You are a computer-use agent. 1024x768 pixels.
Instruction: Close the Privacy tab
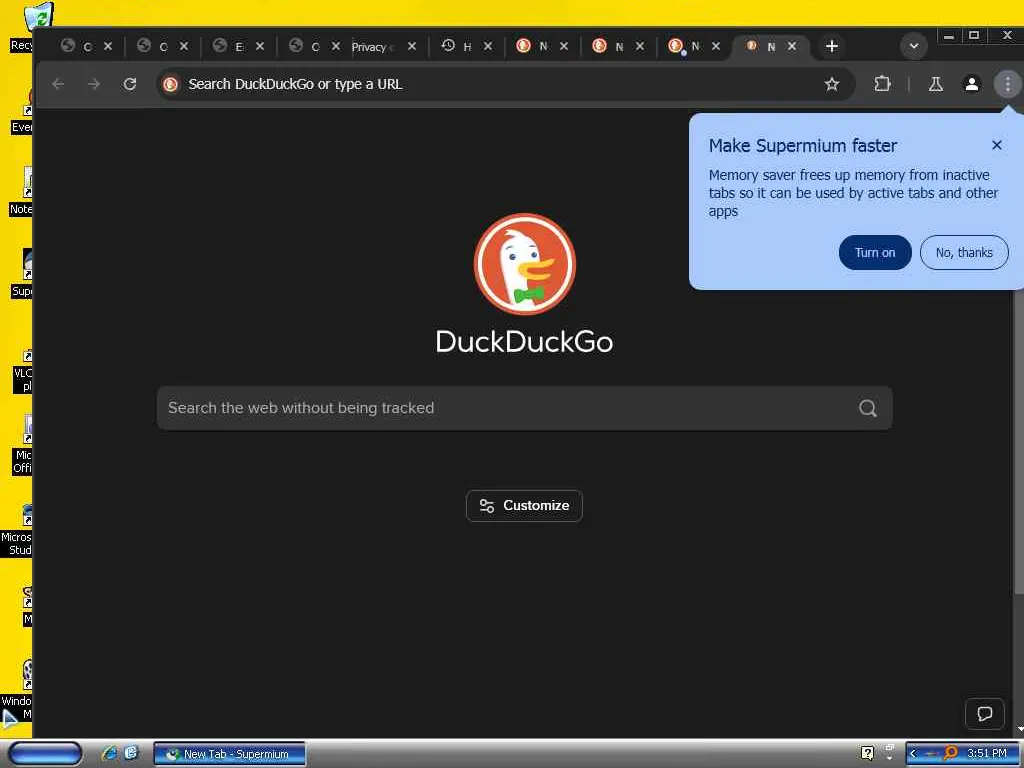tap(411, 46)
